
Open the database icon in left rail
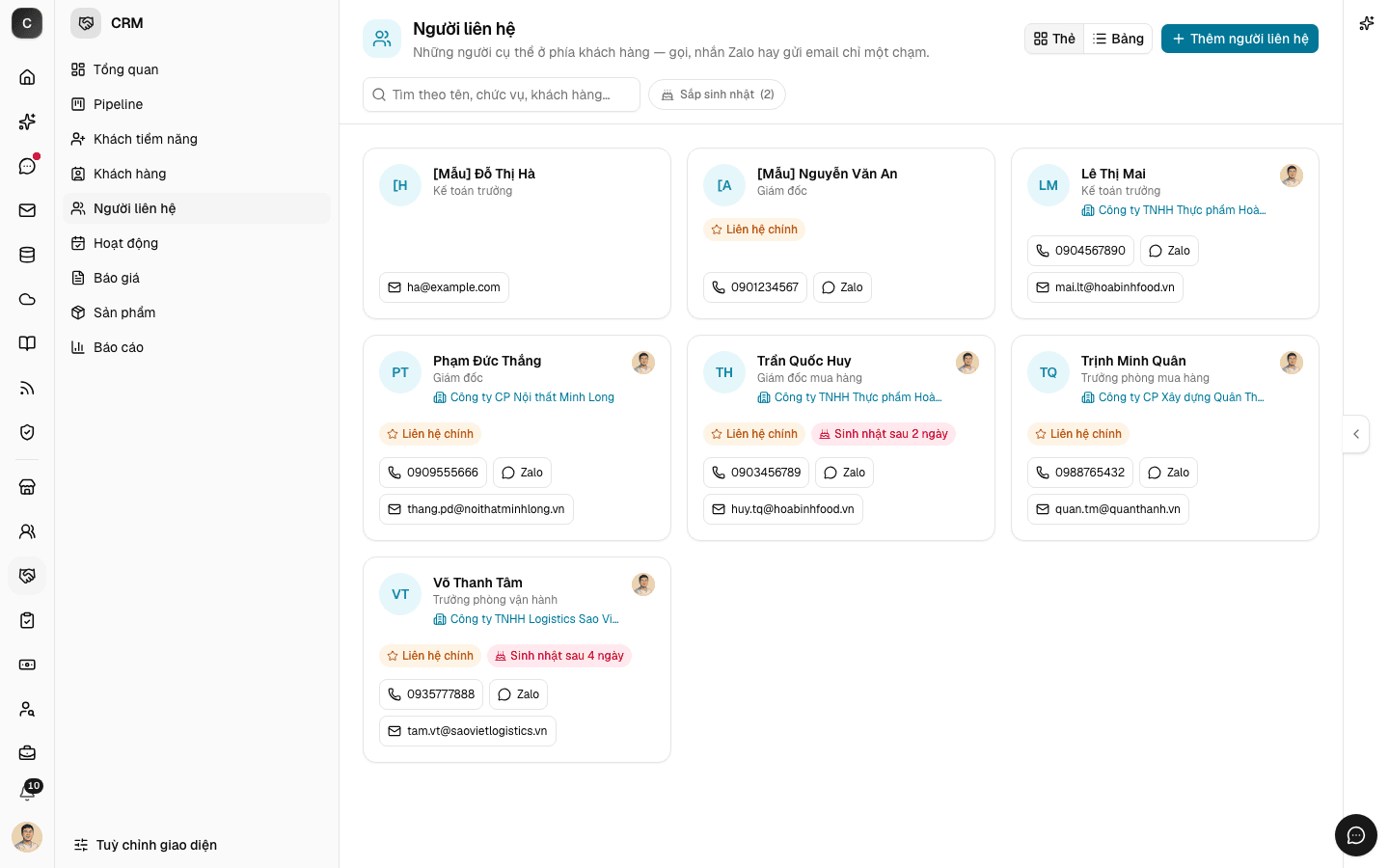[x=27, y=255]
